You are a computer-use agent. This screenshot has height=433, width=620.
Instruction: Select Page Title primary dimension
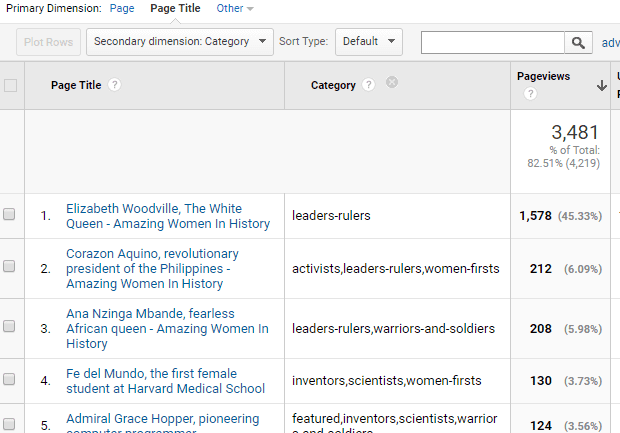tap(175, 8)
